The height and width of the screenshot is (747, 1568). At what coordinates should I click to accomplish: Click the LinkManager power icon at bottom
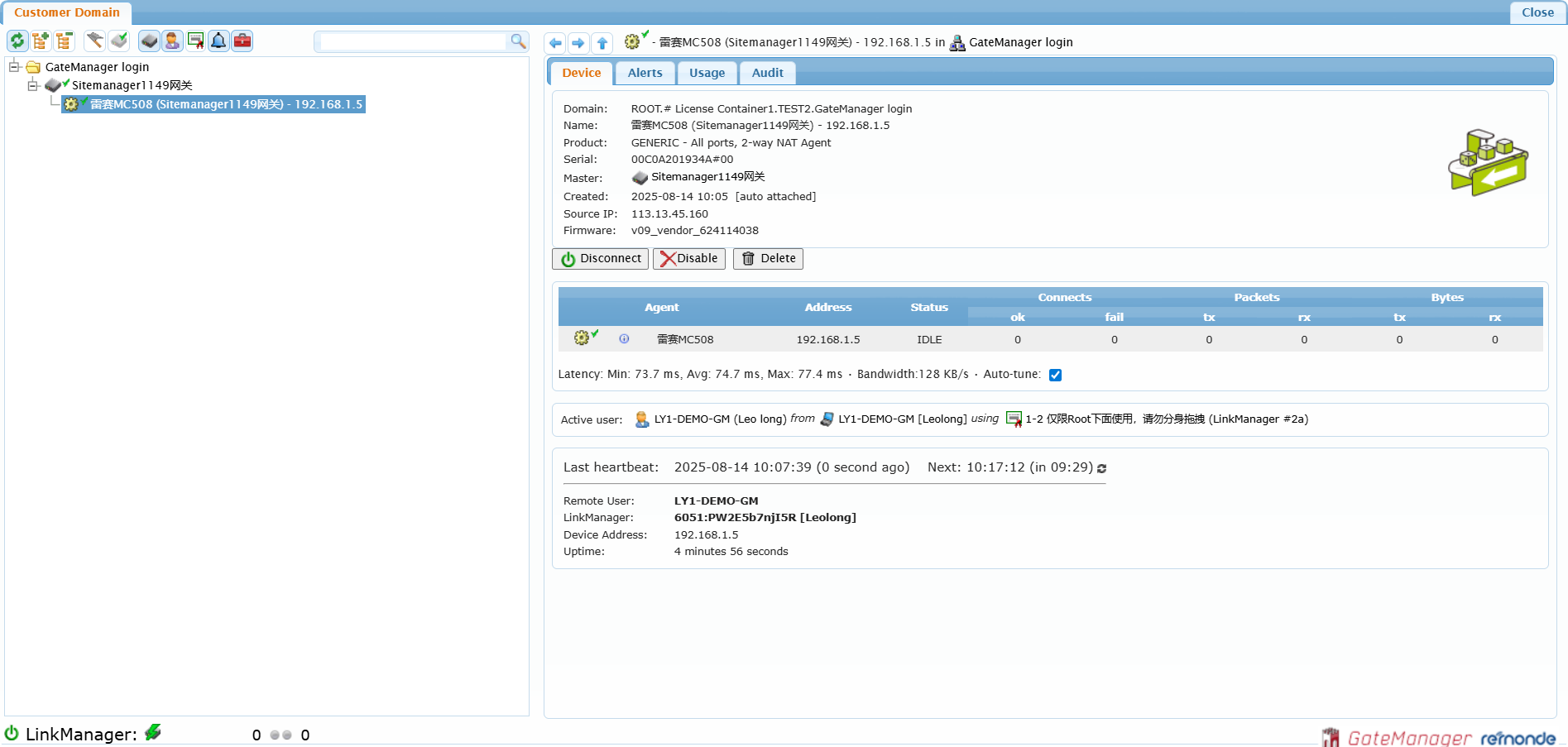coord(12,733)
